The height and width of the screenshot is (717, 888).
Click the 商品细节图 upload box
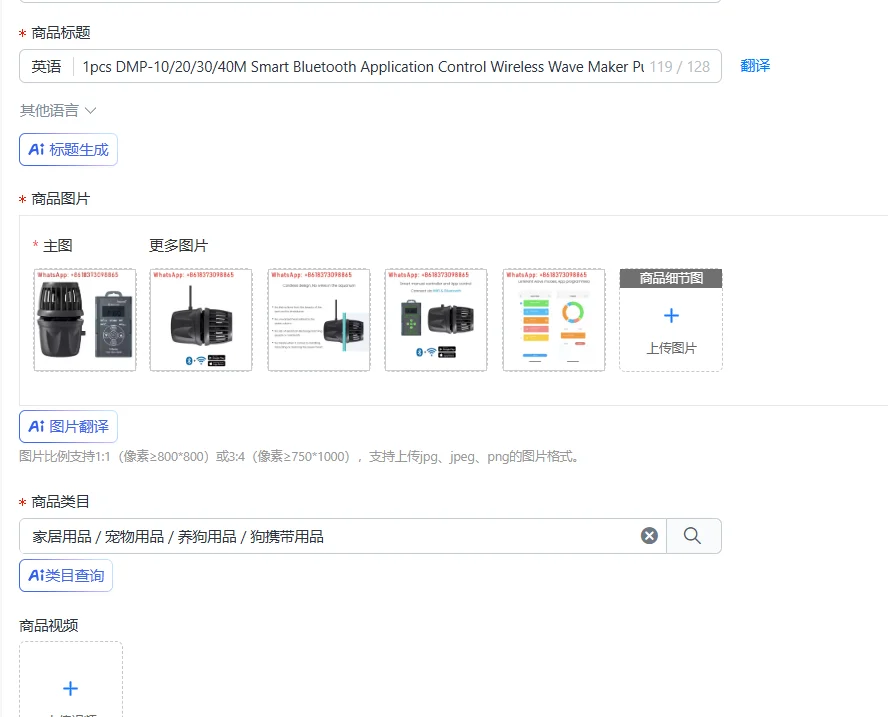671,320
